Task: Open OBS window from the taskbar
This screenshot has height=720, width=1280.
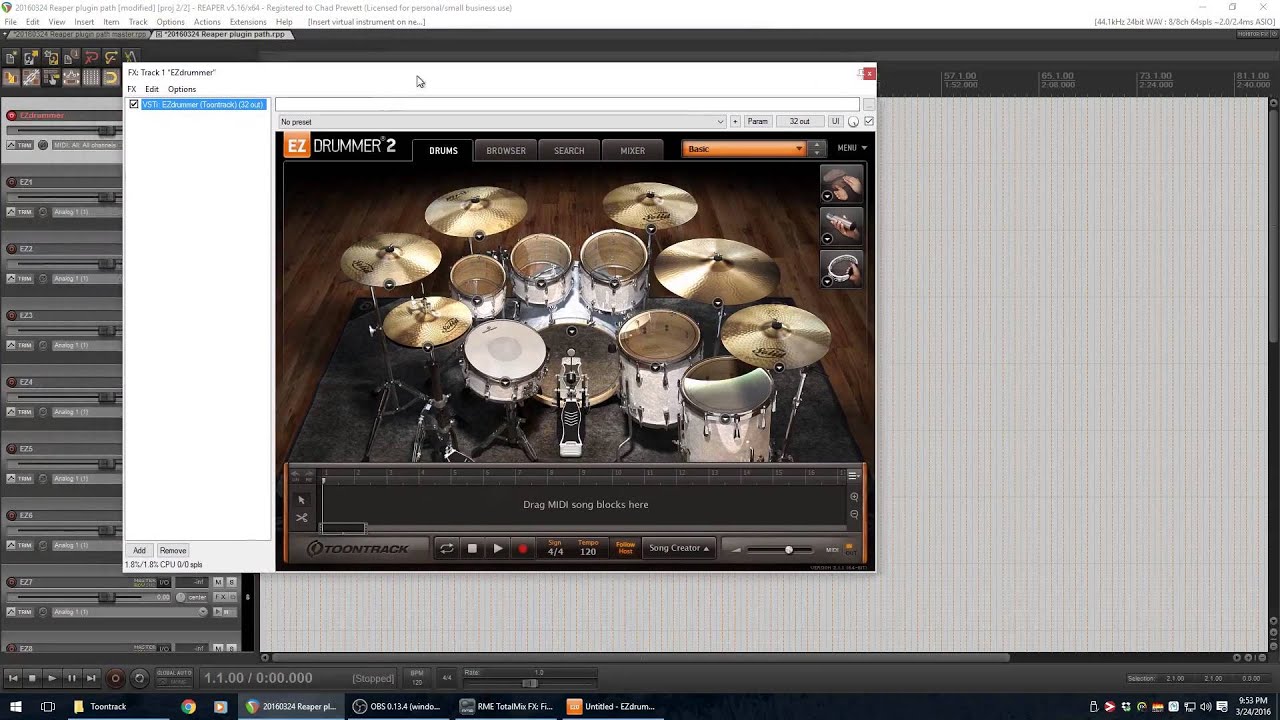Action: point(397,706)
